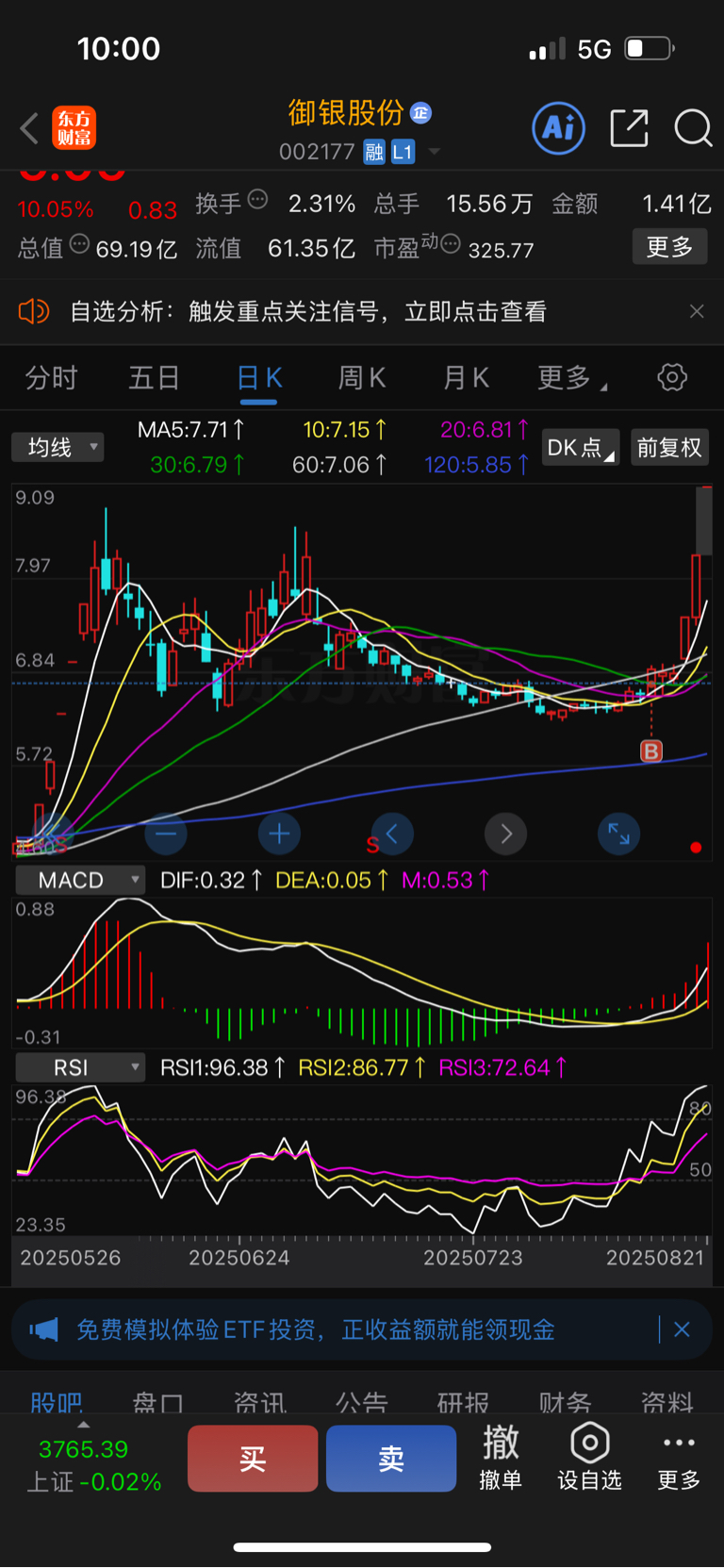Tap the 撤单 cancel order button
This screenshot has height=1568, width=724.
pyautogui.click(x=501, y=1458)
